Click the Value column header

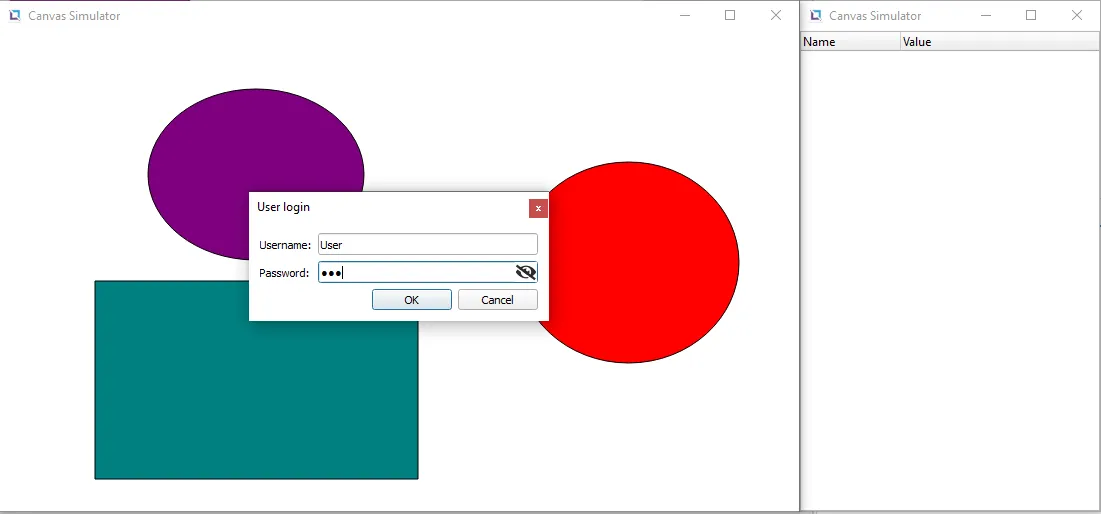(x=1000, y=42)
